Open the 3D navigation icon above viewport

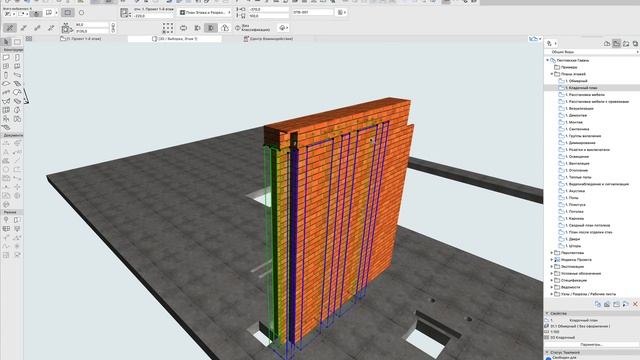[535, 39]
